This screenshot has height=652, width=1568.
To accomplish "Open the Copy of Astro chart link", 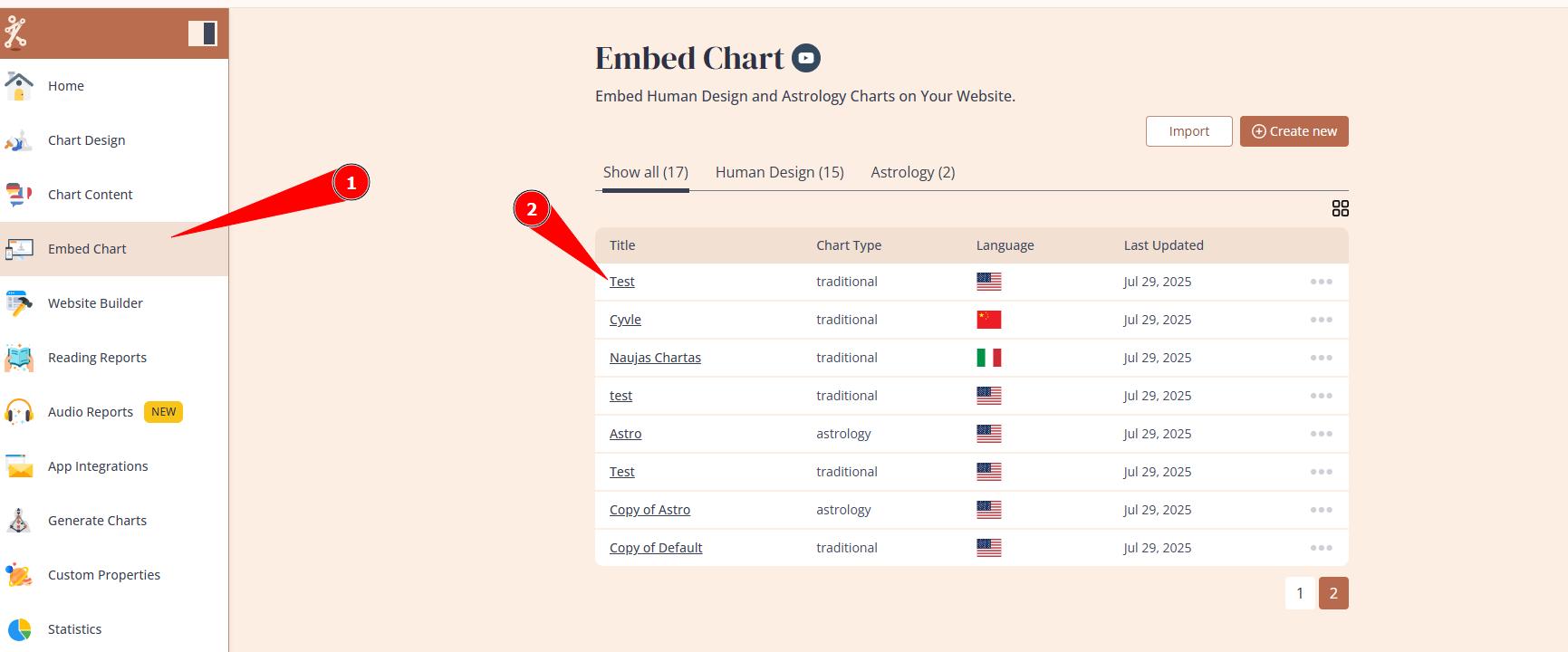I will pos(649,510).
